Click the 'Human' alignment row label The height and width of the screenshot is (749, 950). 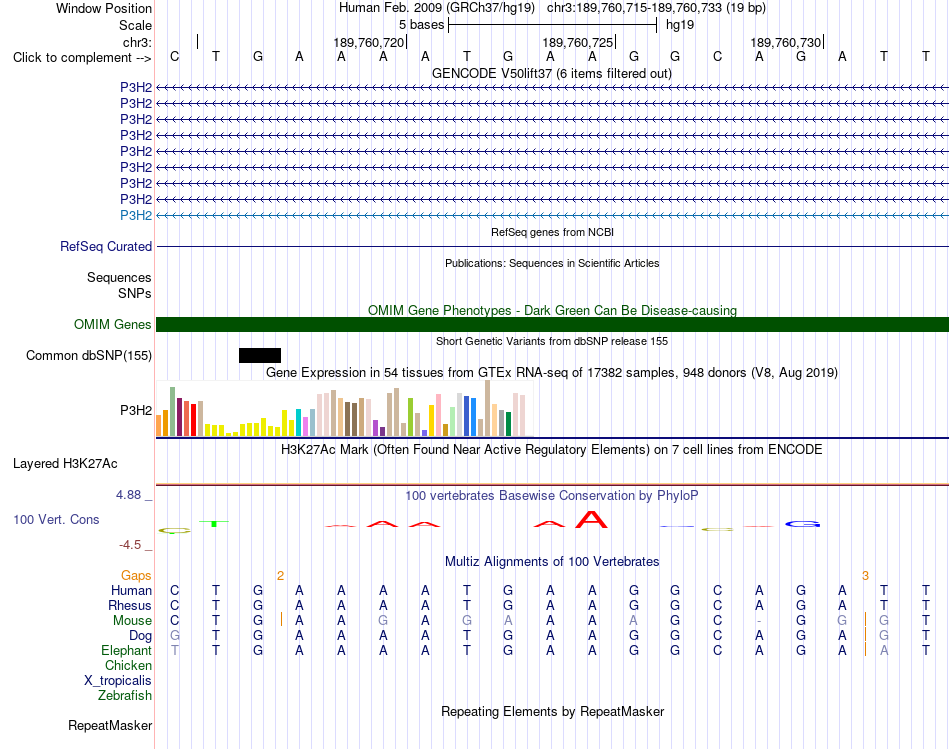[x=131, y=590]
